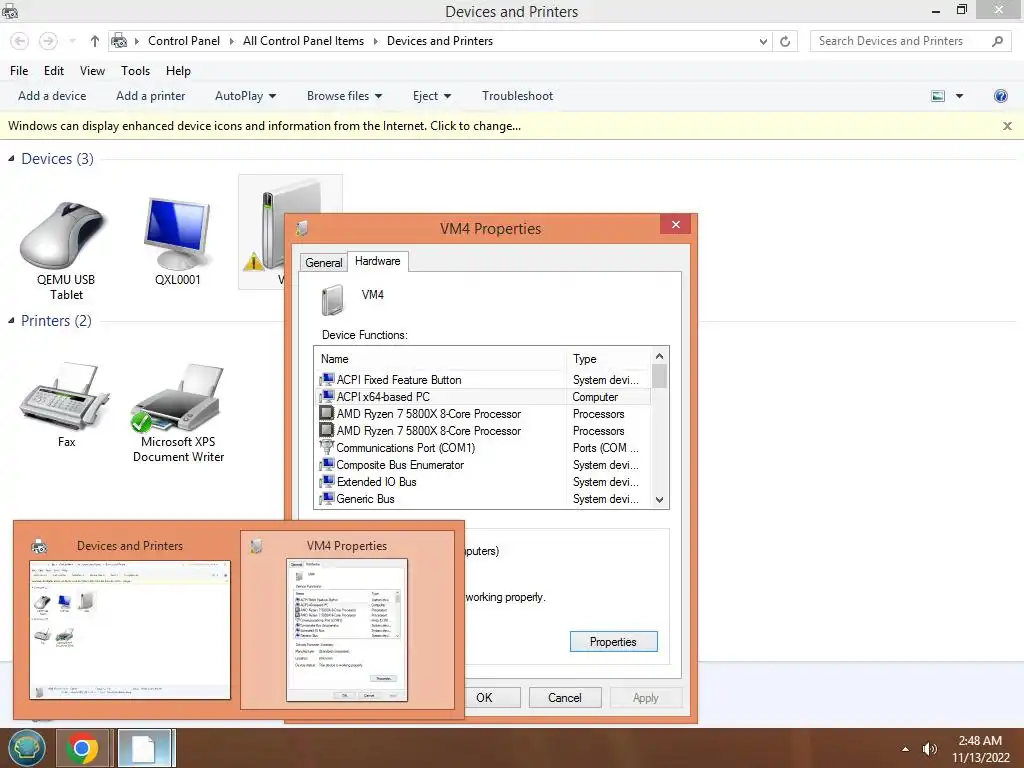Viewport: 1024px width, 768px height.
Task: Click Cancel in VM4 Properties
Action: click(564, 697)
